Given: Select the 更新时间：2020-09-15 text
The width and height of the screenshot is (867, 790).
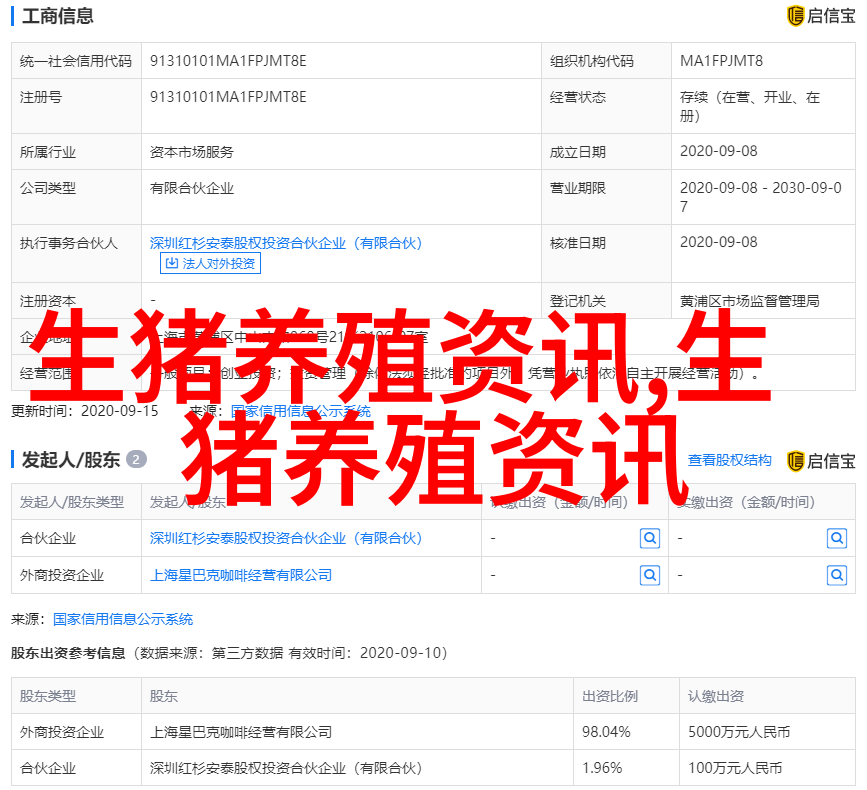Looking at the screenshot, I should coord(85,411).
